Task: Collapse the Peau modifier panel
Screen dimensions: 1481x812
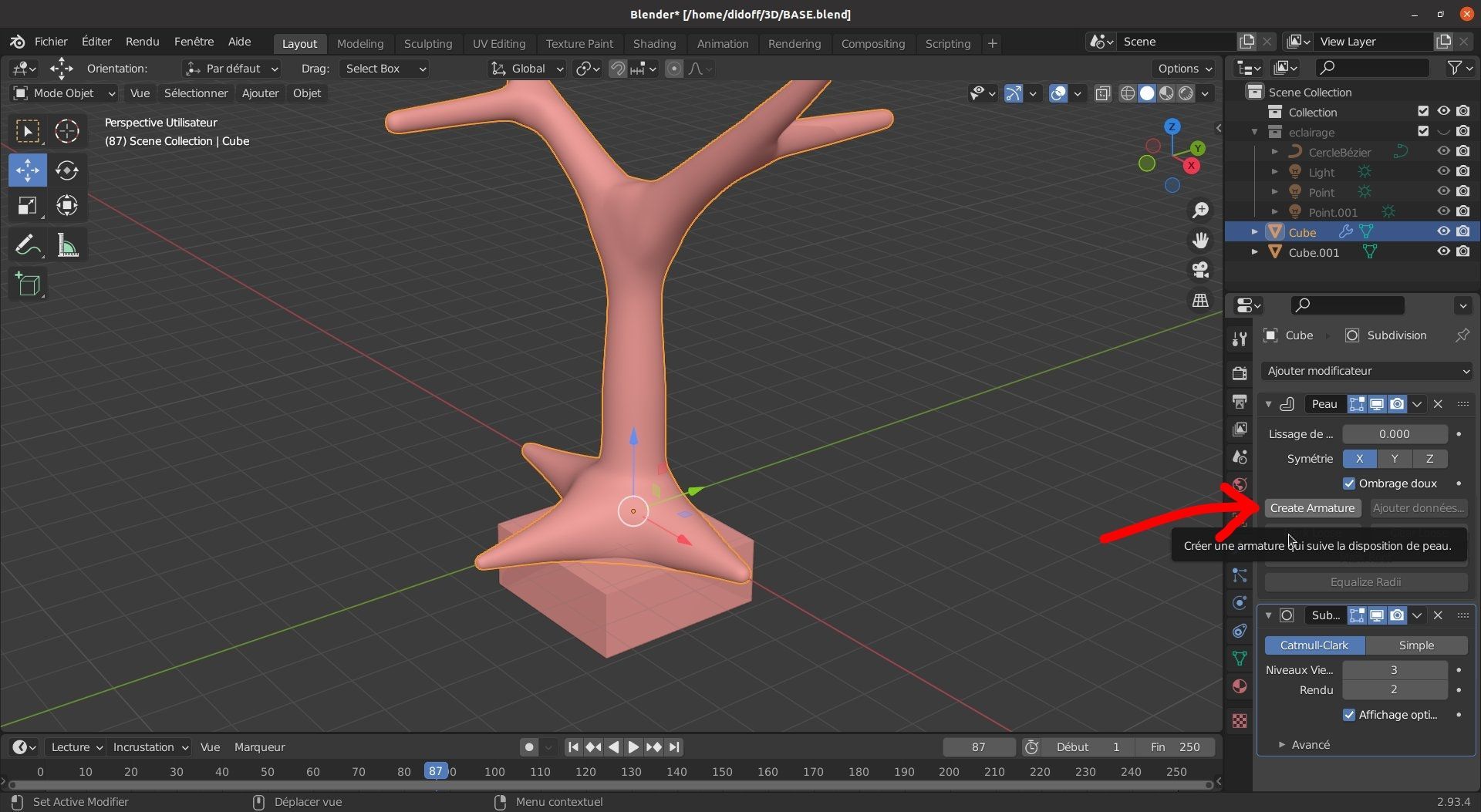Action: (1268, 404)
